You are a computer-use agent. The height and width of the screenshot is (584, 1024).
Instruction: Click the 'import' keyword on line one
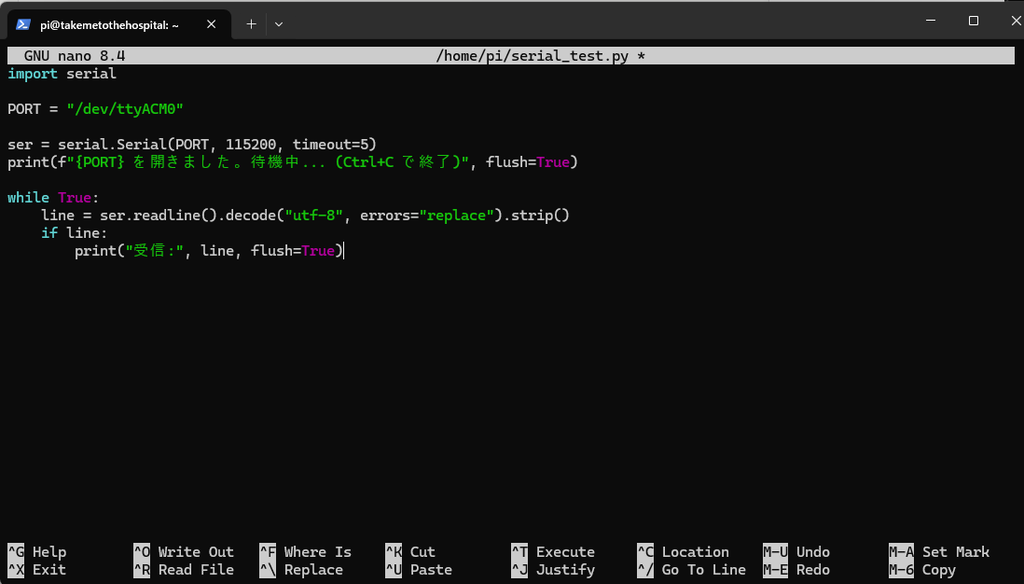pos(33,74)
